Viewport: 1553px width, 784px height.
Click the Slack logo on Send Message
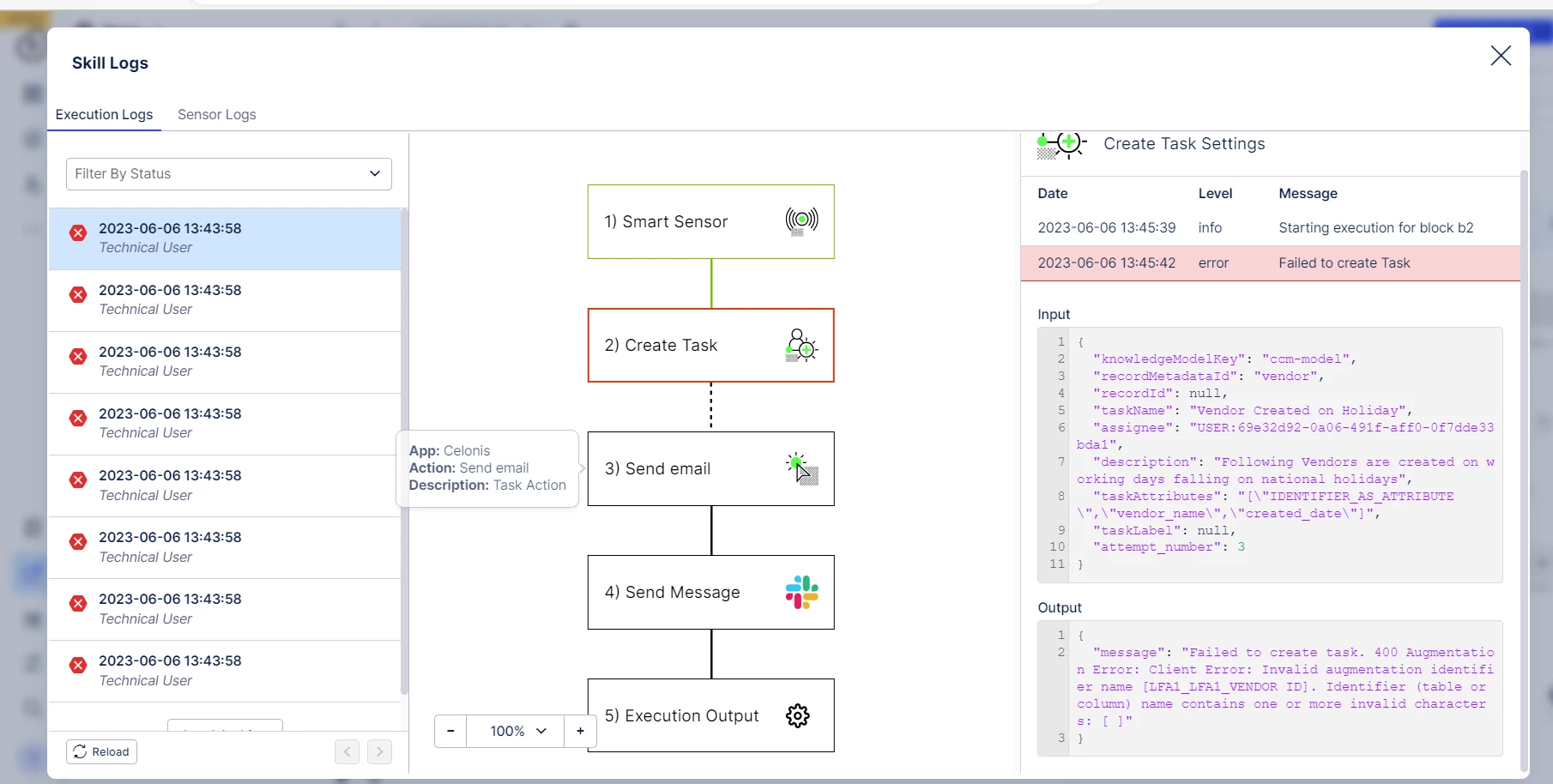(801, 592)
